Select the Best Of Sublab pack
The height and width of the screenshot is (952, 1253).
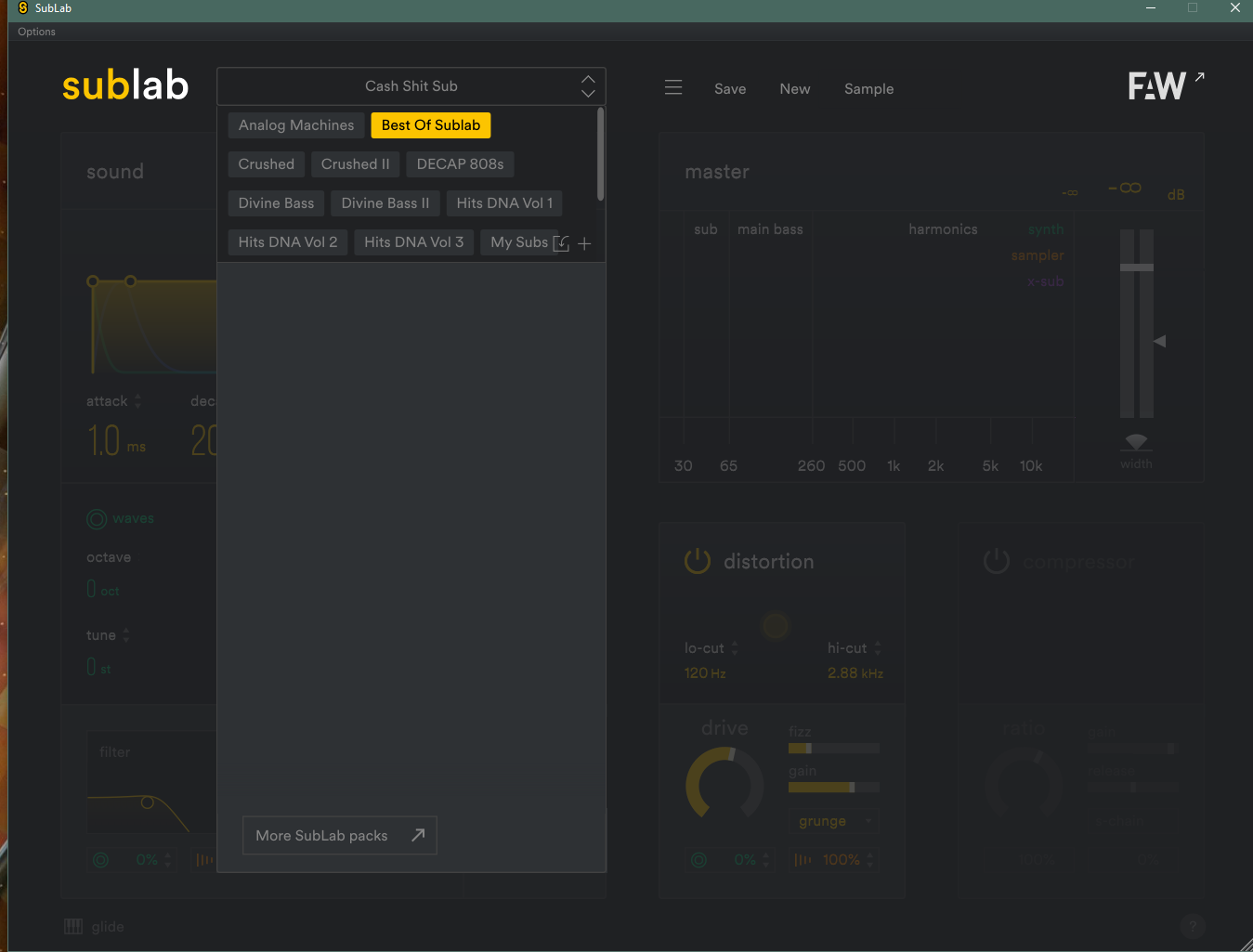click(x=431, y=125)
